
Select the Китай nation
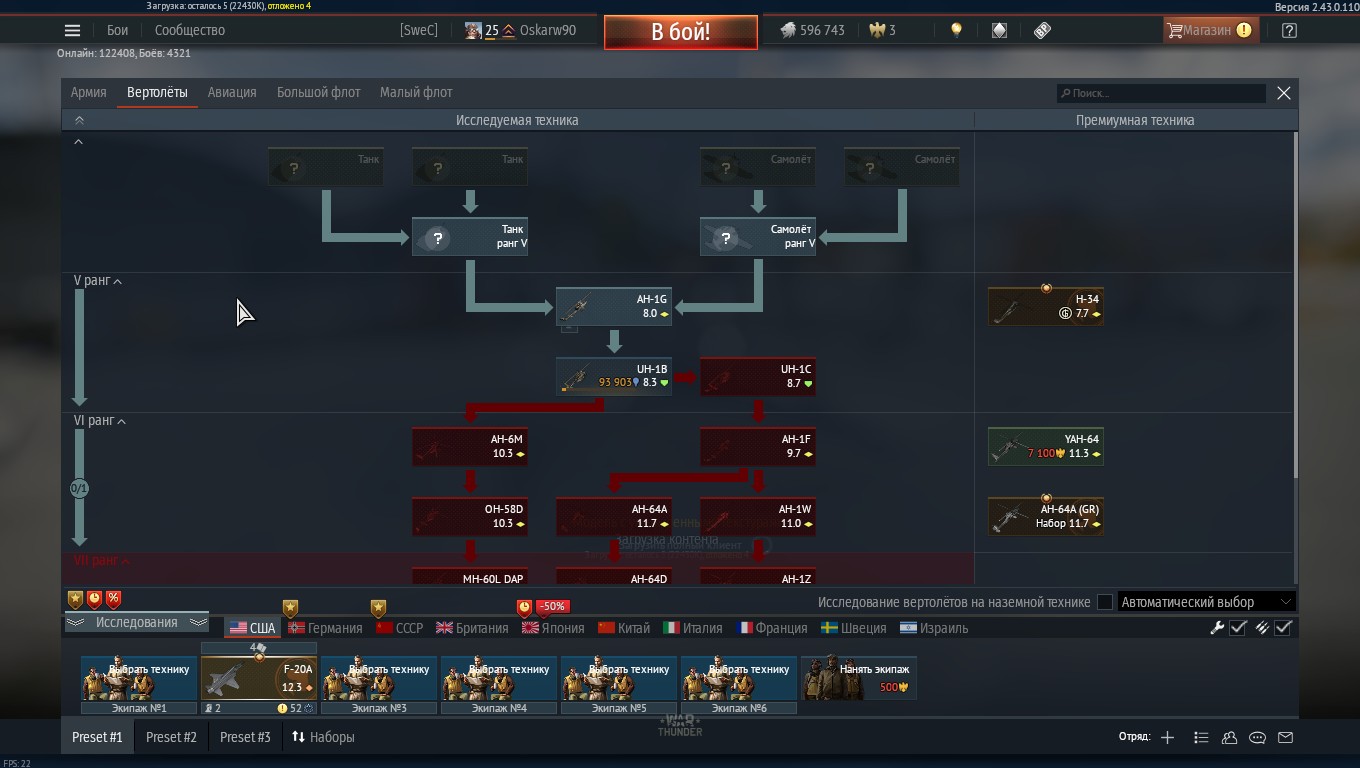[624, 628]
